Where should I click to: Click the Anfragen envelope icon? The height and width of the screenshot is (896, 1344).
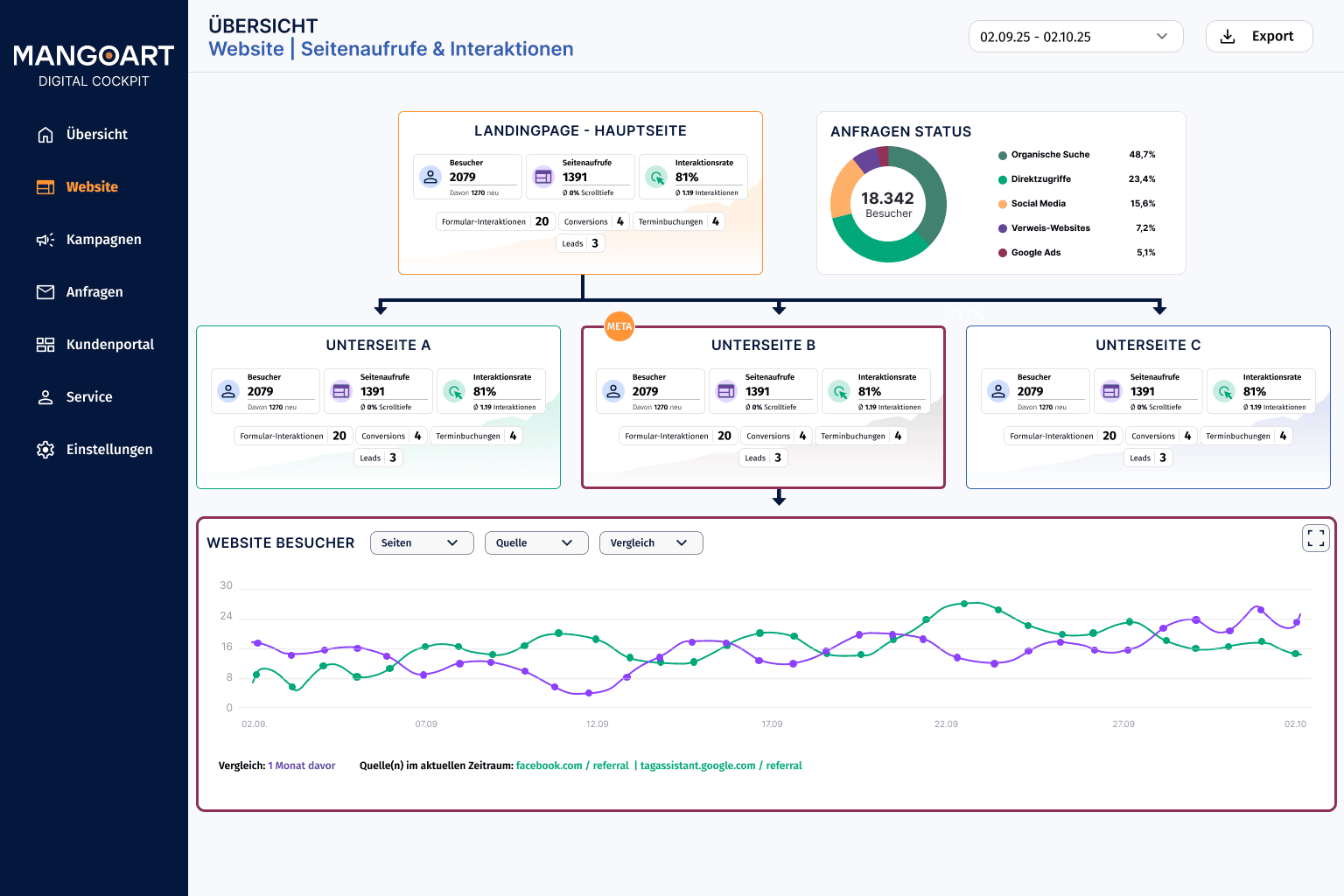(45, 292)
